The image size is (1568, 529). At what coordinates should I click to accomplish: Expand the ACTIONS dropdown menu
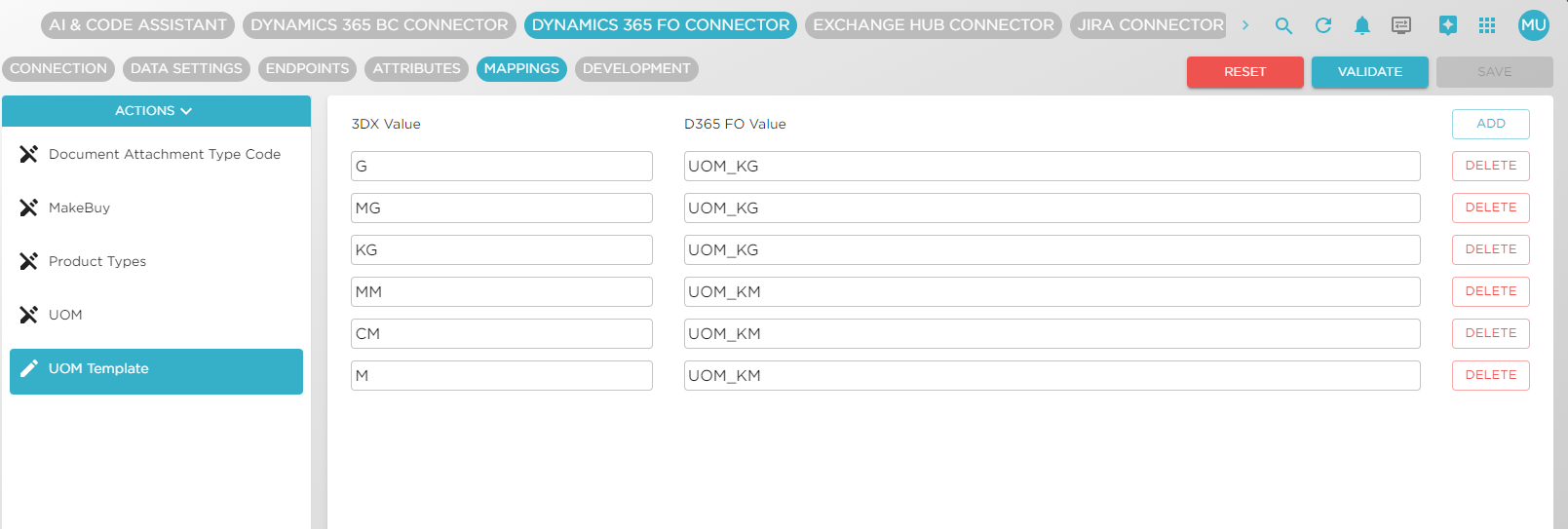[x=155, y=111]
